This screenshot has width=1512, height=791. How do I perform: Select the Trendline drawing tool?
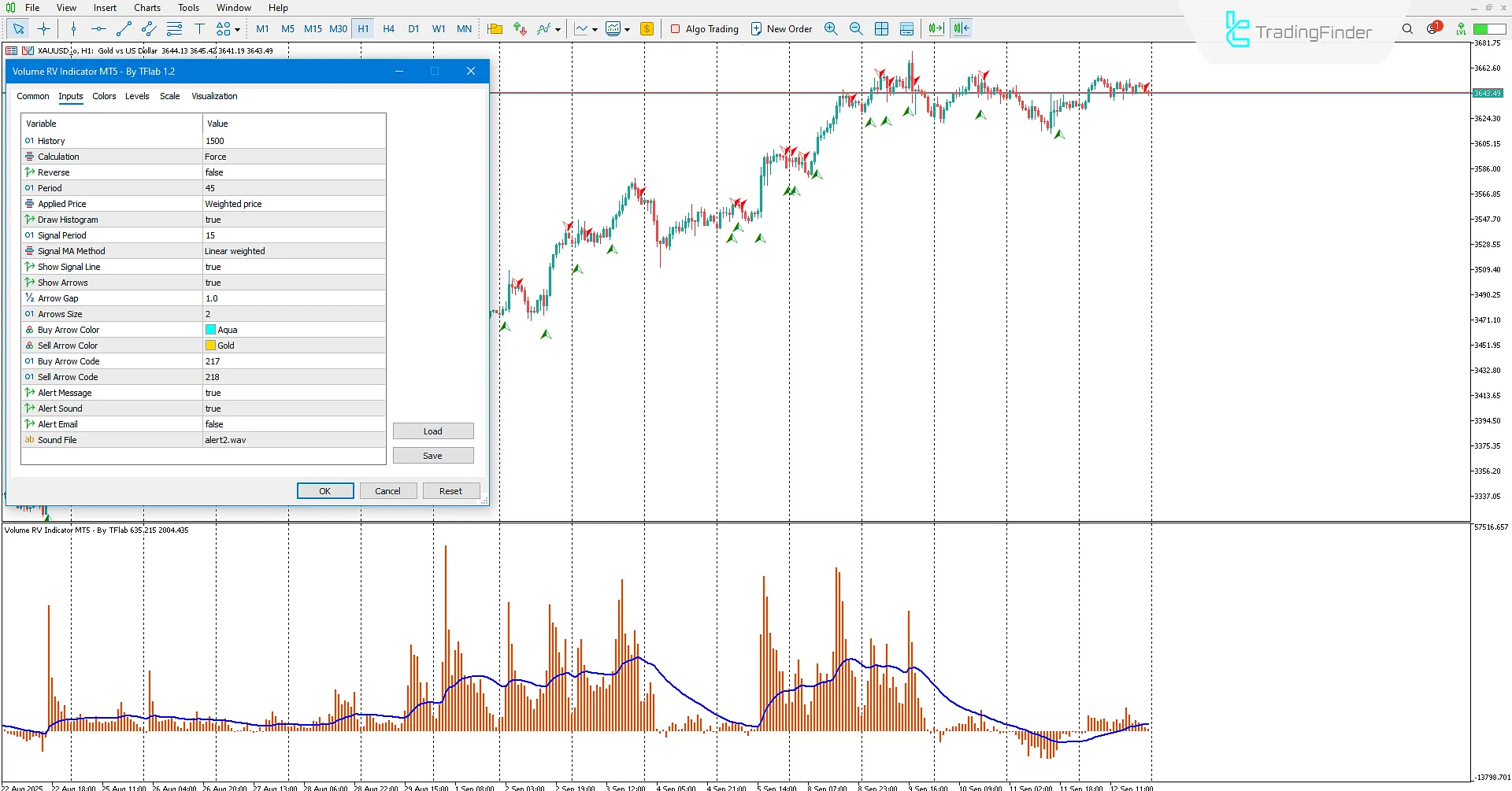point(124,28)
